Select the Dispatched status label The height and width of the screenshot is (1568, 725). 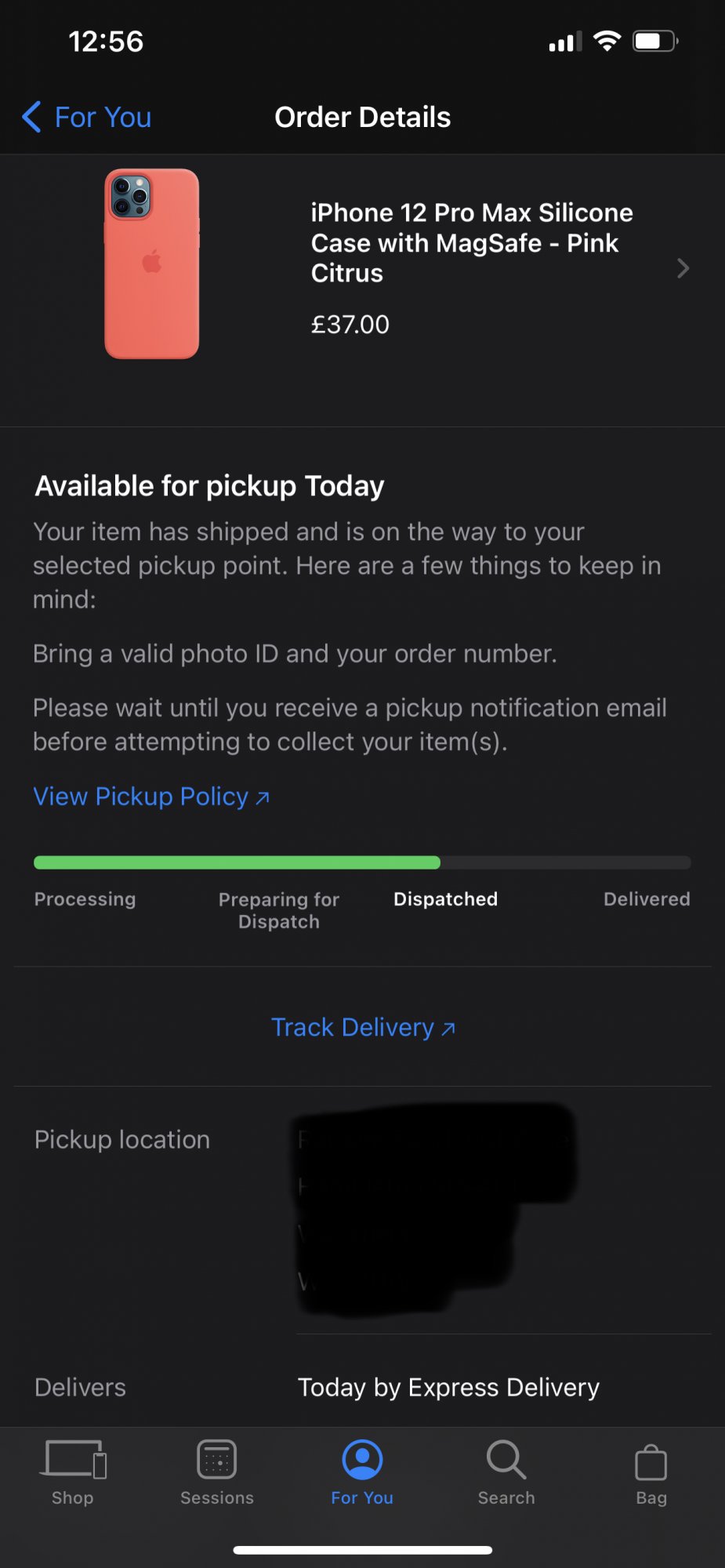tap(445, 899)
